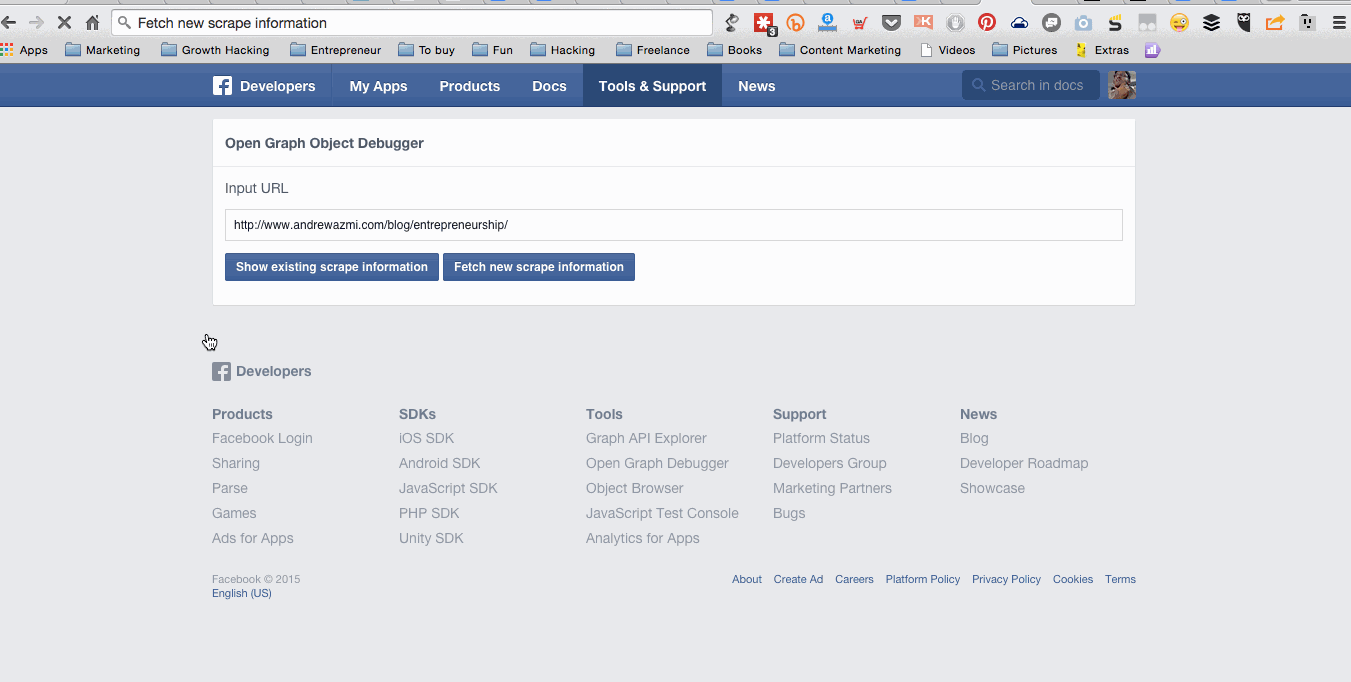Open the winking emoji extension icon
Image resolution: width=1351 pixels, height=682 pixels.
click(1179, 22)
